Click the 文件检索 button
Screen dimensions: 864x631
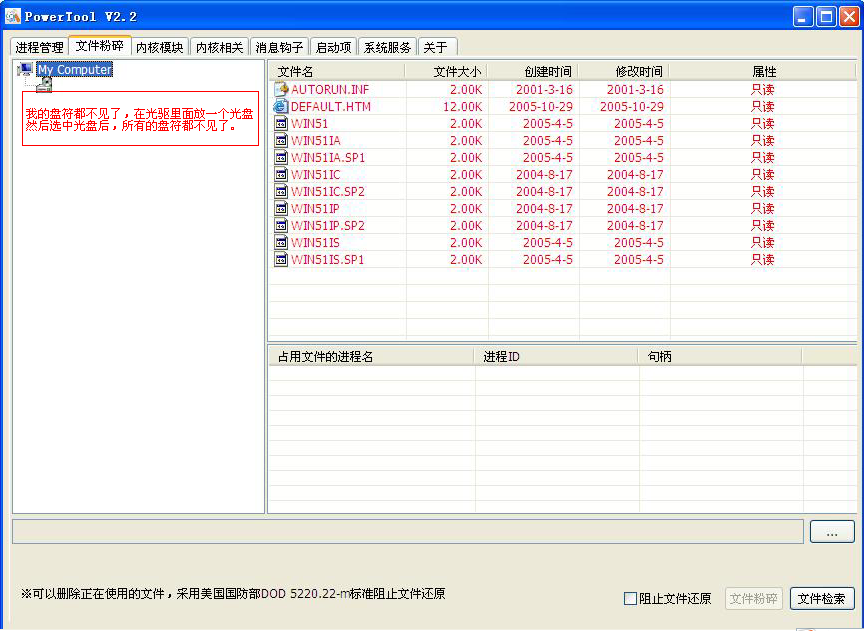822,598
